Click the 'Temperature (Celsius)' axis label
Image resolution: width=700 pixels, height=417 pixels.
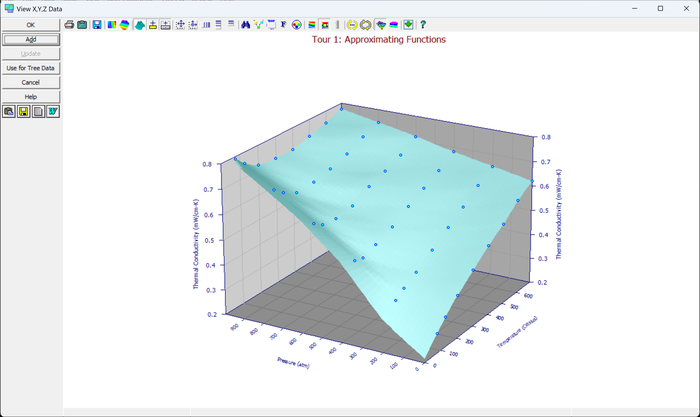(517, 332)
